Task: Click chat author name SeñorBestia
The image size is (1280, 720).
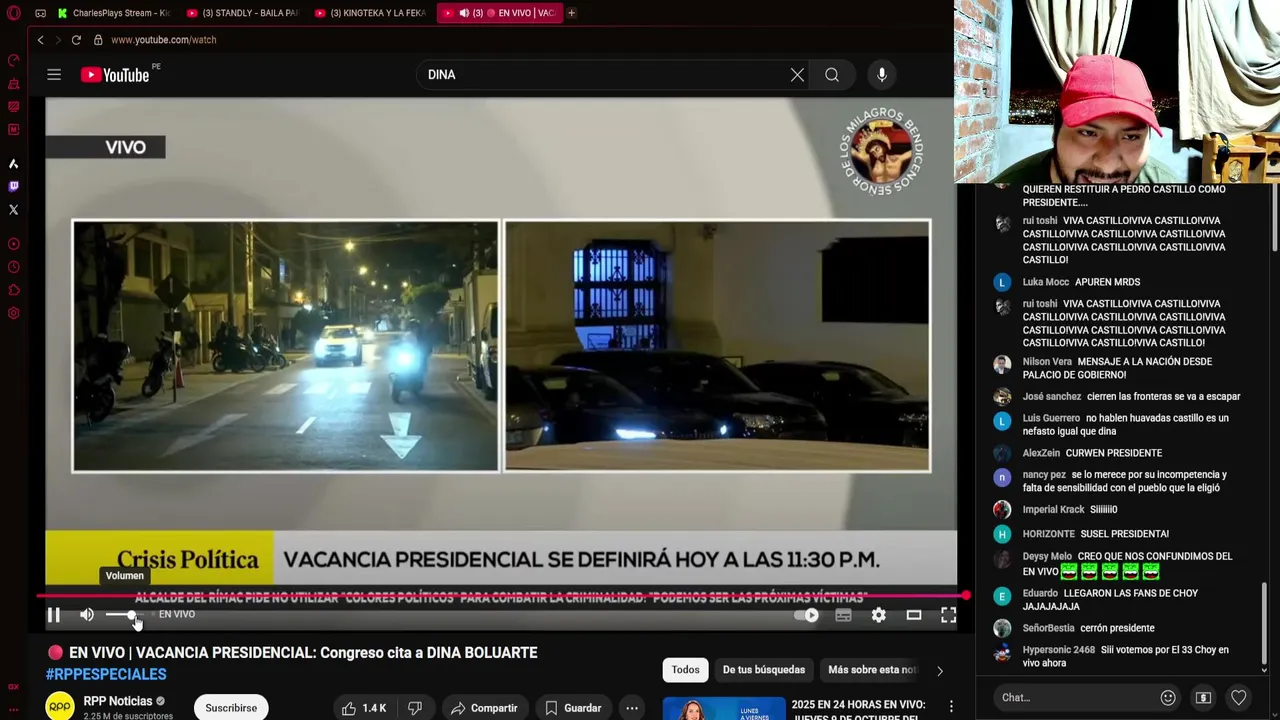Action: coord(1048,628)
